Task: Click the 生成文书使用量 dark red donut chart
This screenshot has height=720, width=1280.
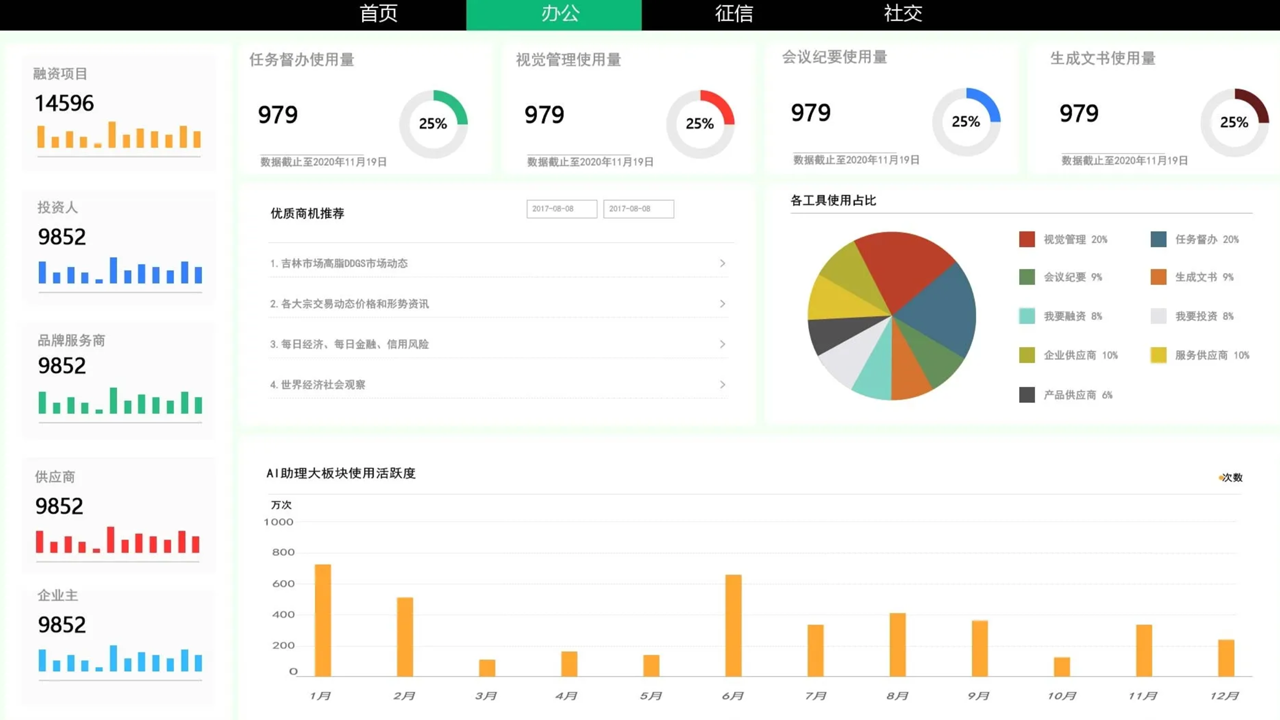Action: pos(1234,122)
